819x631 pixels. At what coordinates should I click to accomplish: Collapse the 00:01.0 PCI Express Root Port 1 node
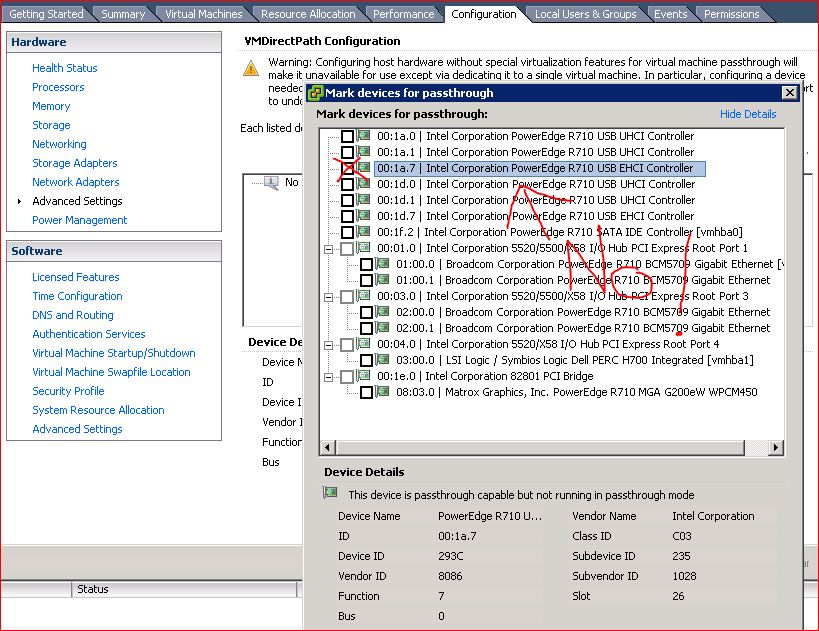(328, 248)
